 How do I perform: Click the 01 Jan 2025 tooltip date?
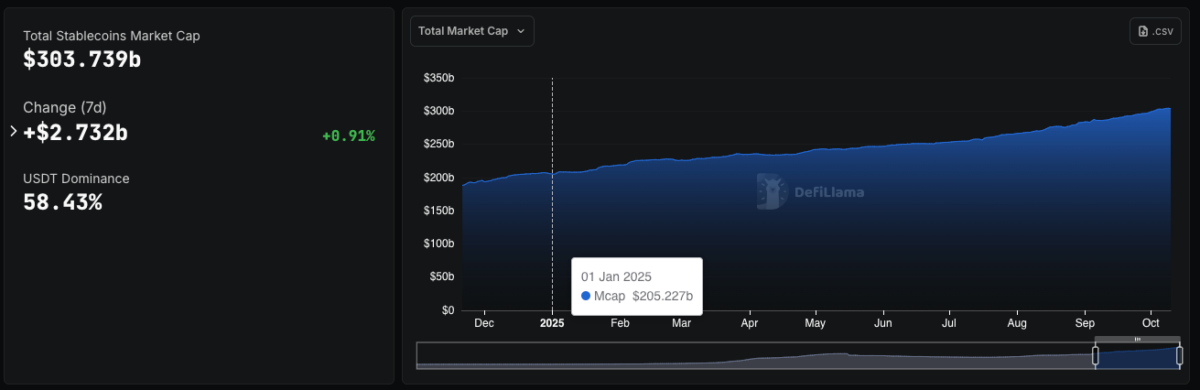(x=616, y=276)
